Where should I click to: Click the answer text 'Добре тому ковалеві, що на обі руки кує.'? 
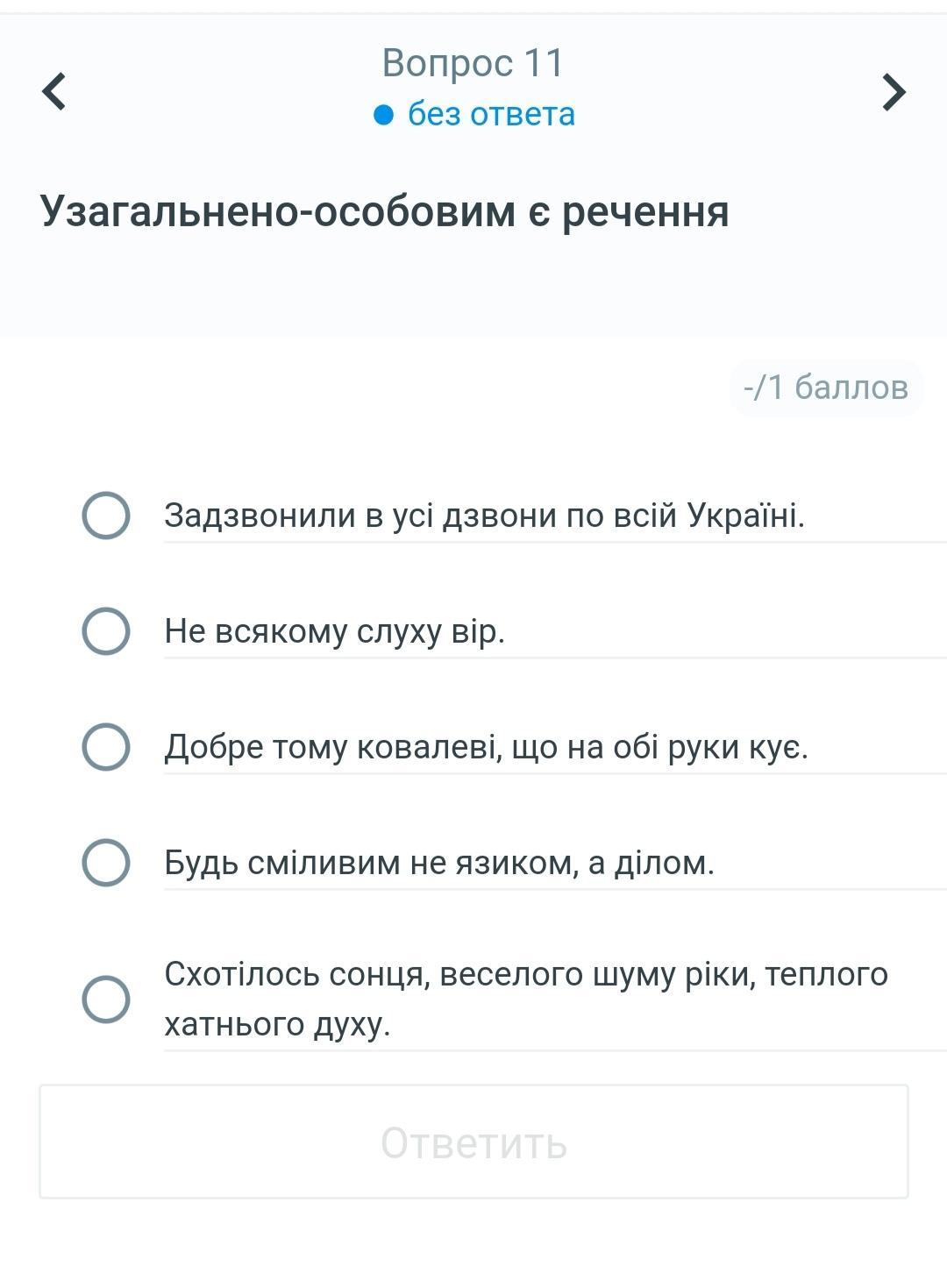(486, 747)
